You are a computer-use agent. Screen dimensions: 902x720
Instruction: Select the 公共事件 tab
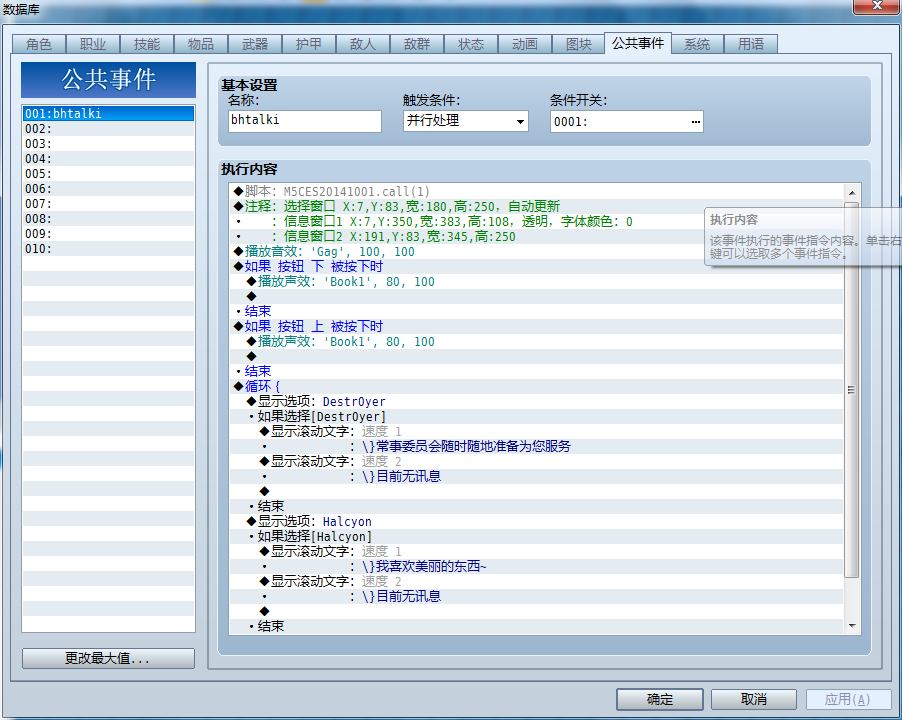638,43
